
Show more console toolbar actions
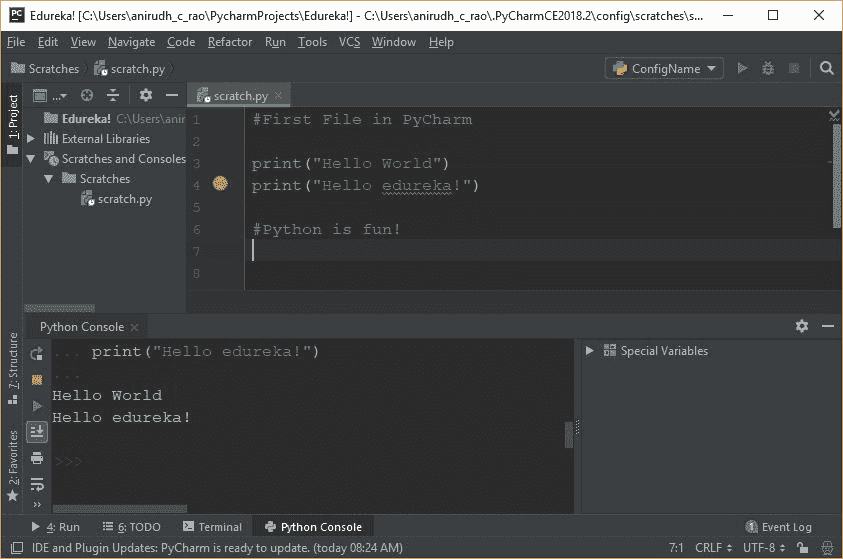point(37,504)
